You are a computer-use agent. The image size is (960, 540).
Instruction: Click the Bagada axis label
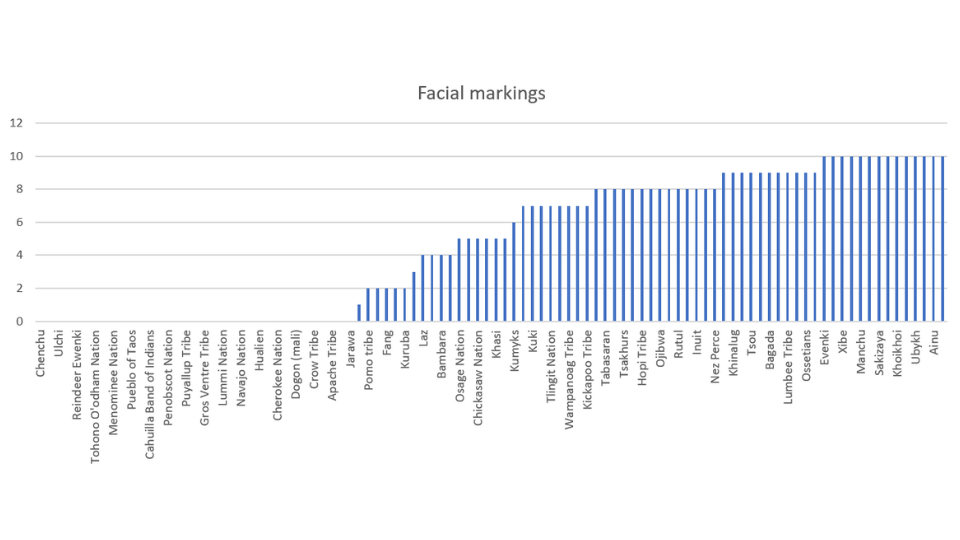point(771,350)
